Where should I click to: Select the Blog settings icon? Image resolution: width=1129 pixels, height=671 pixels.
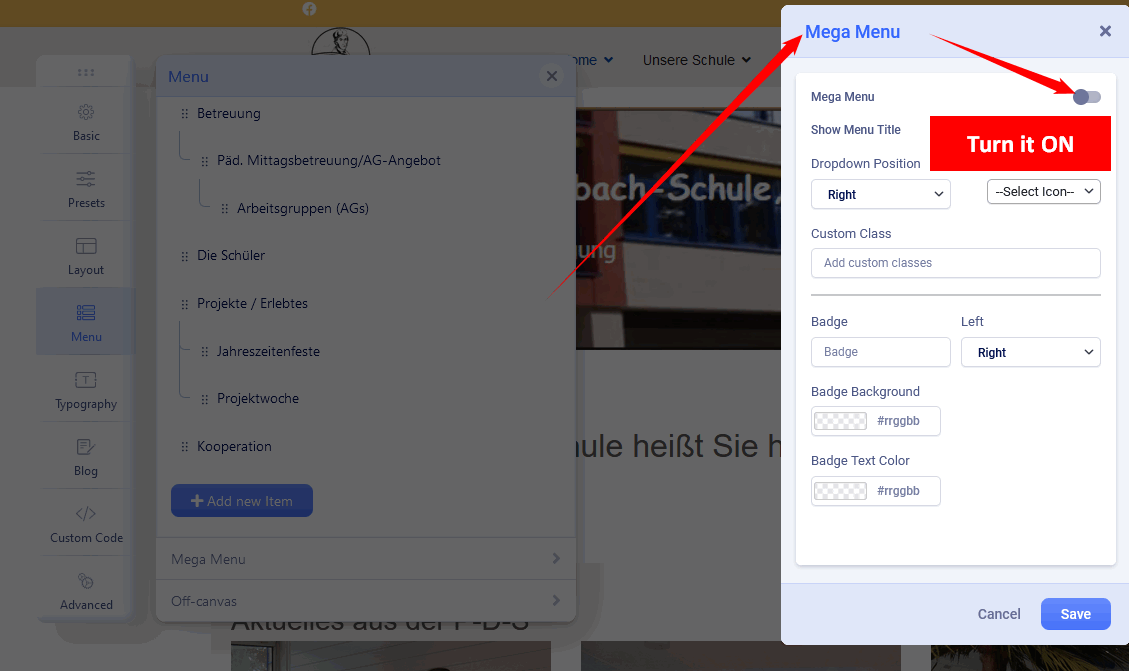[x=86, y=447]
